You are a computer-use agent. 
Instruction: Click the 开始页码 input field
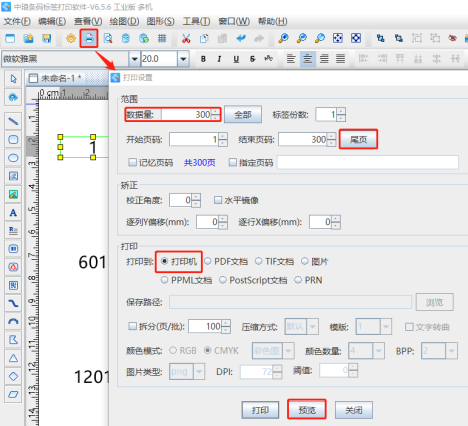tap(194, 139)
